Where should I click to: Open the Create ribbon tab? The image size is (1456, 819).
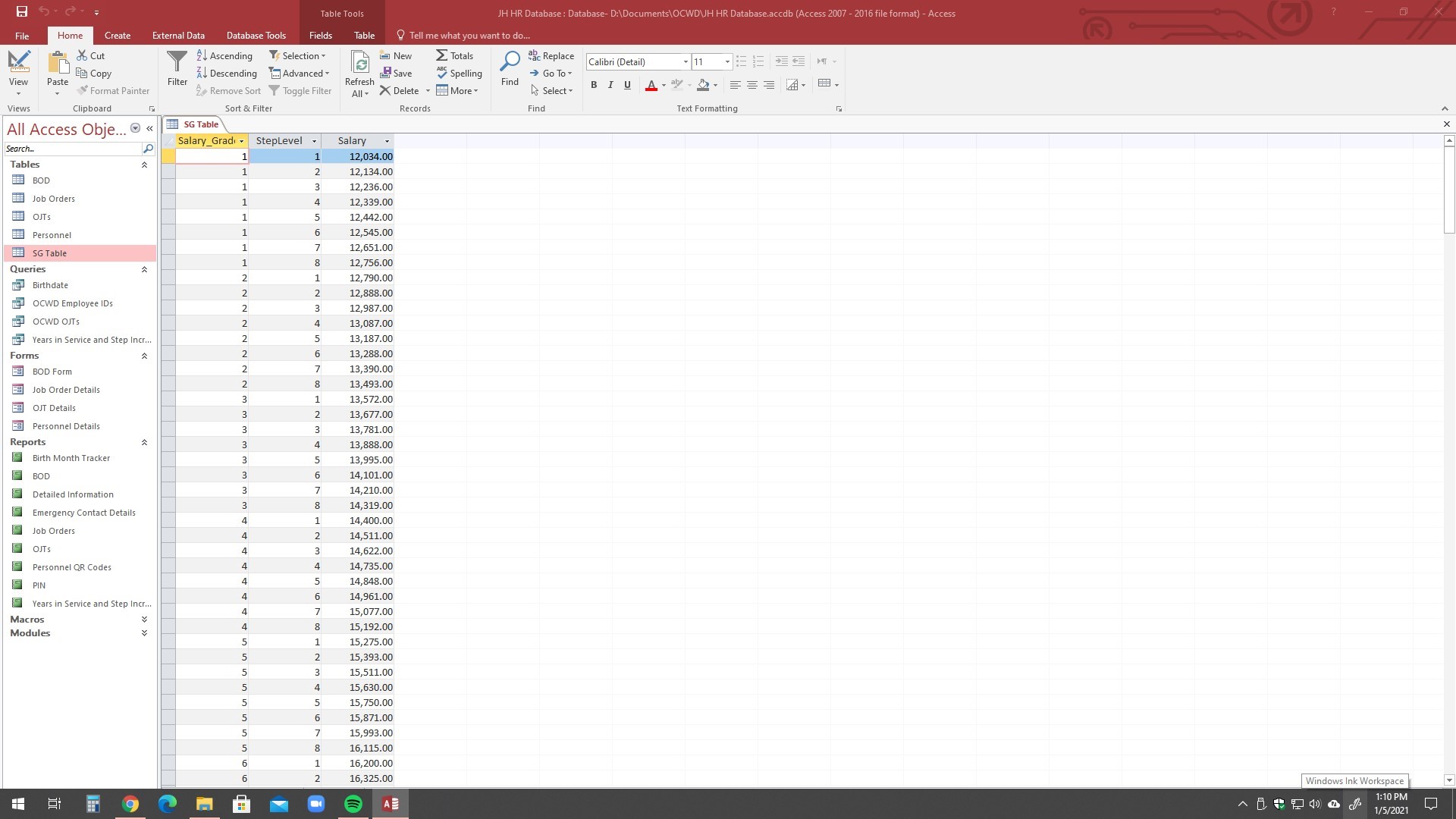pos(117,36)
